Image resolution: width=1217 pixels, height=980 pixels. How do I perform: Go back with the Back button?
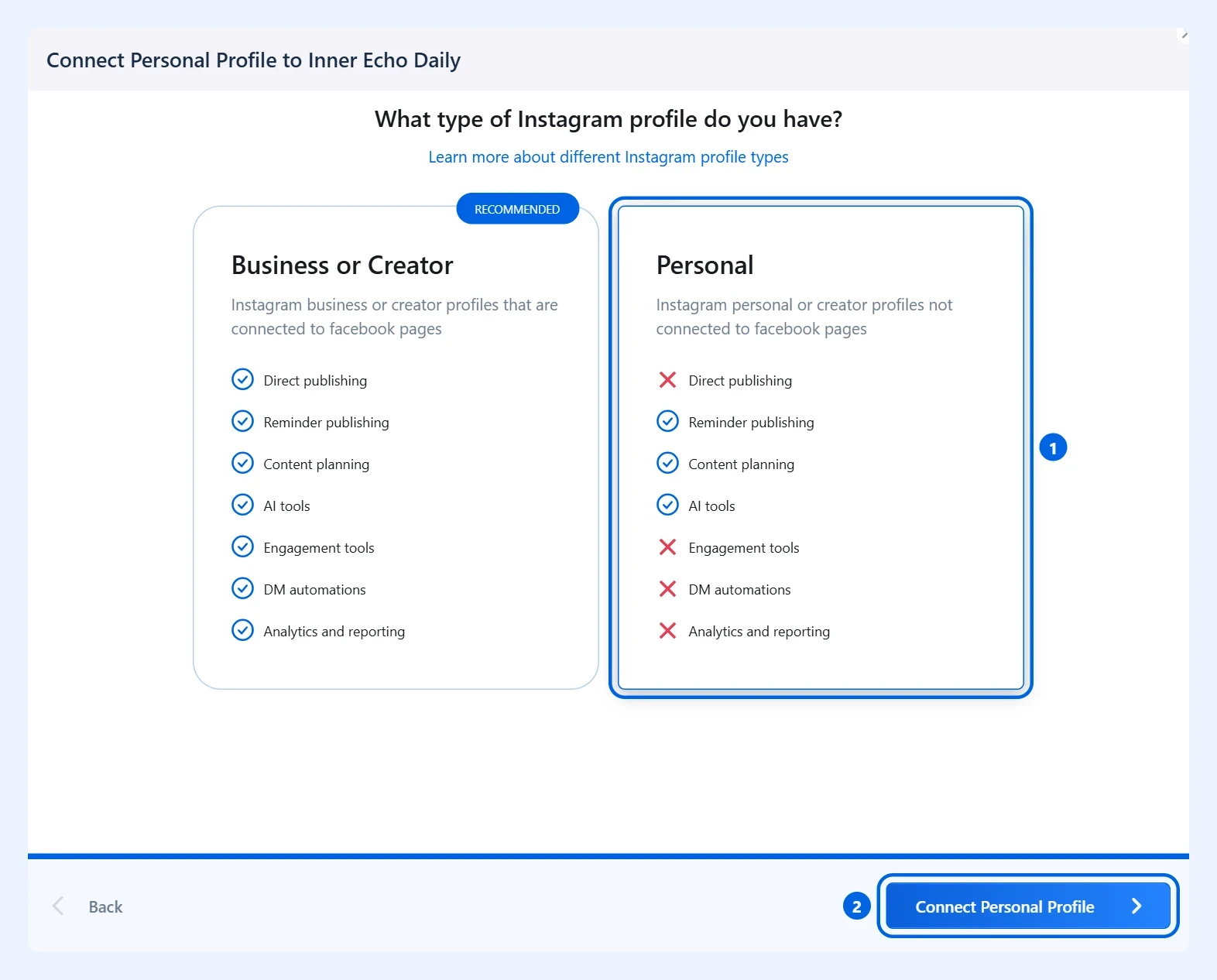[x=87, y=906]
